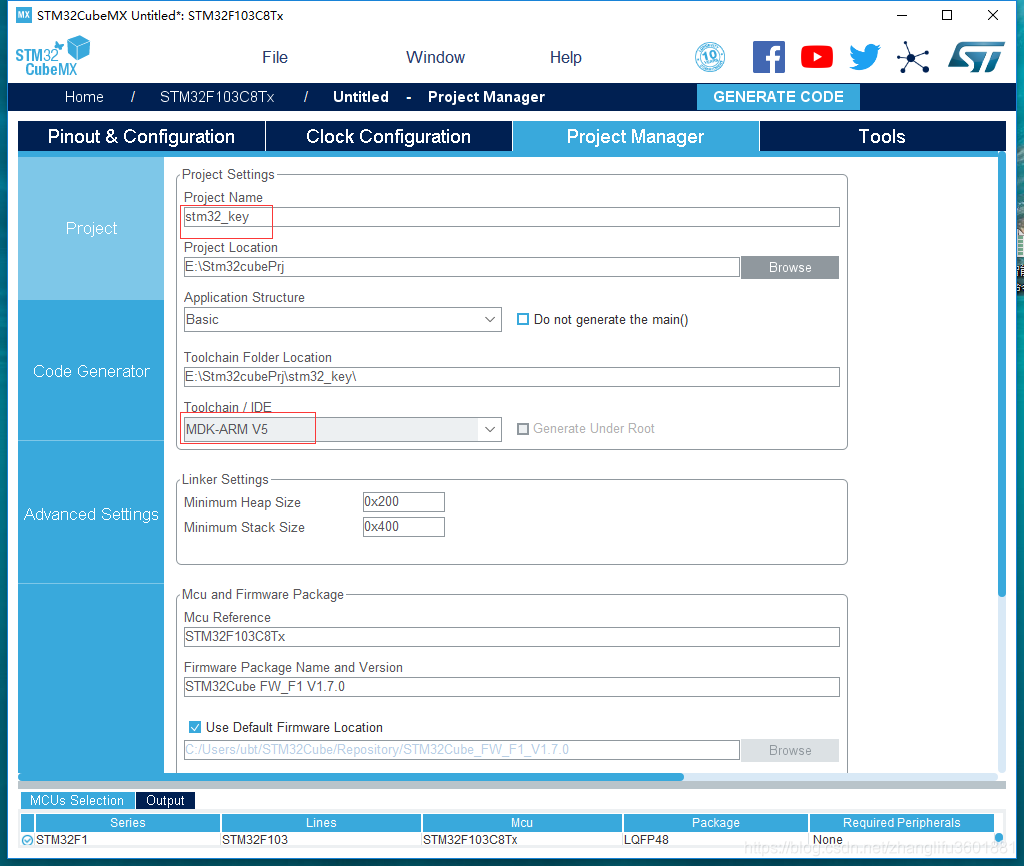Click the STM32CubeMX logo icon
The height and width of the screenshot is (866, 1024).
tap(52, 56)
